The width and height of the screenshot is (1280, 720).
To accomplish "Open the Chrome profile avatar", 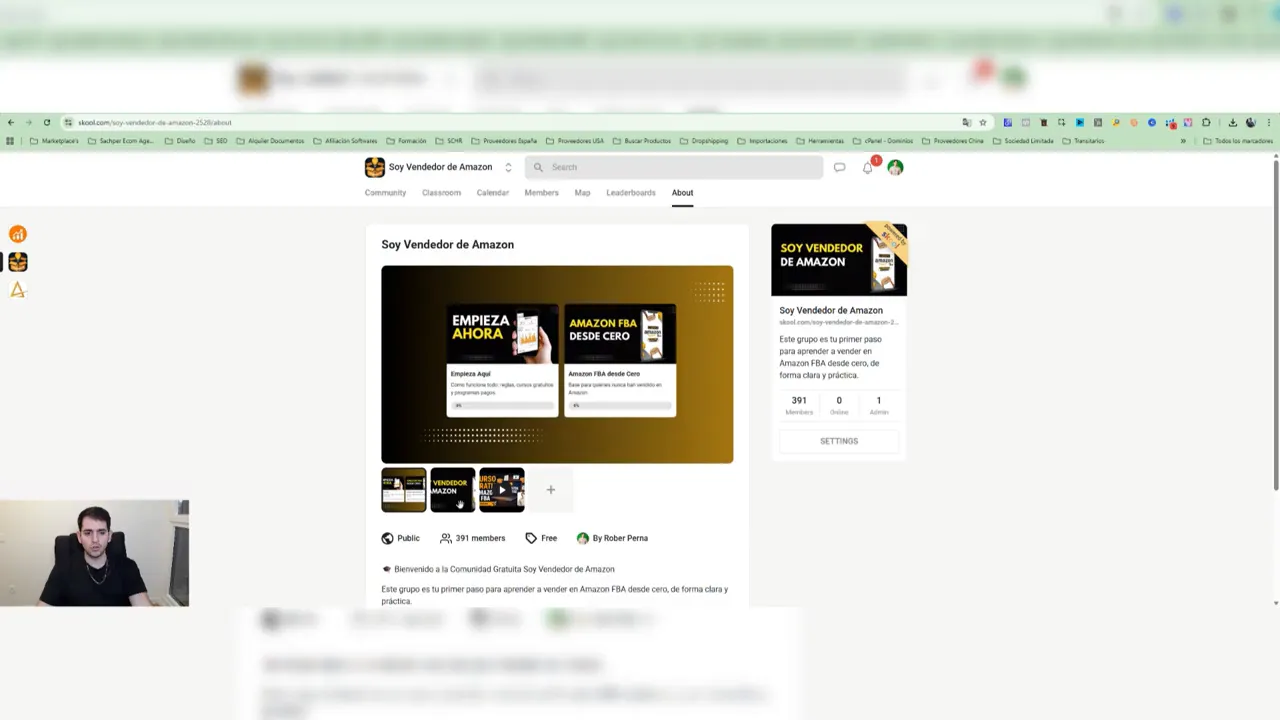I will click(1250, 122).
